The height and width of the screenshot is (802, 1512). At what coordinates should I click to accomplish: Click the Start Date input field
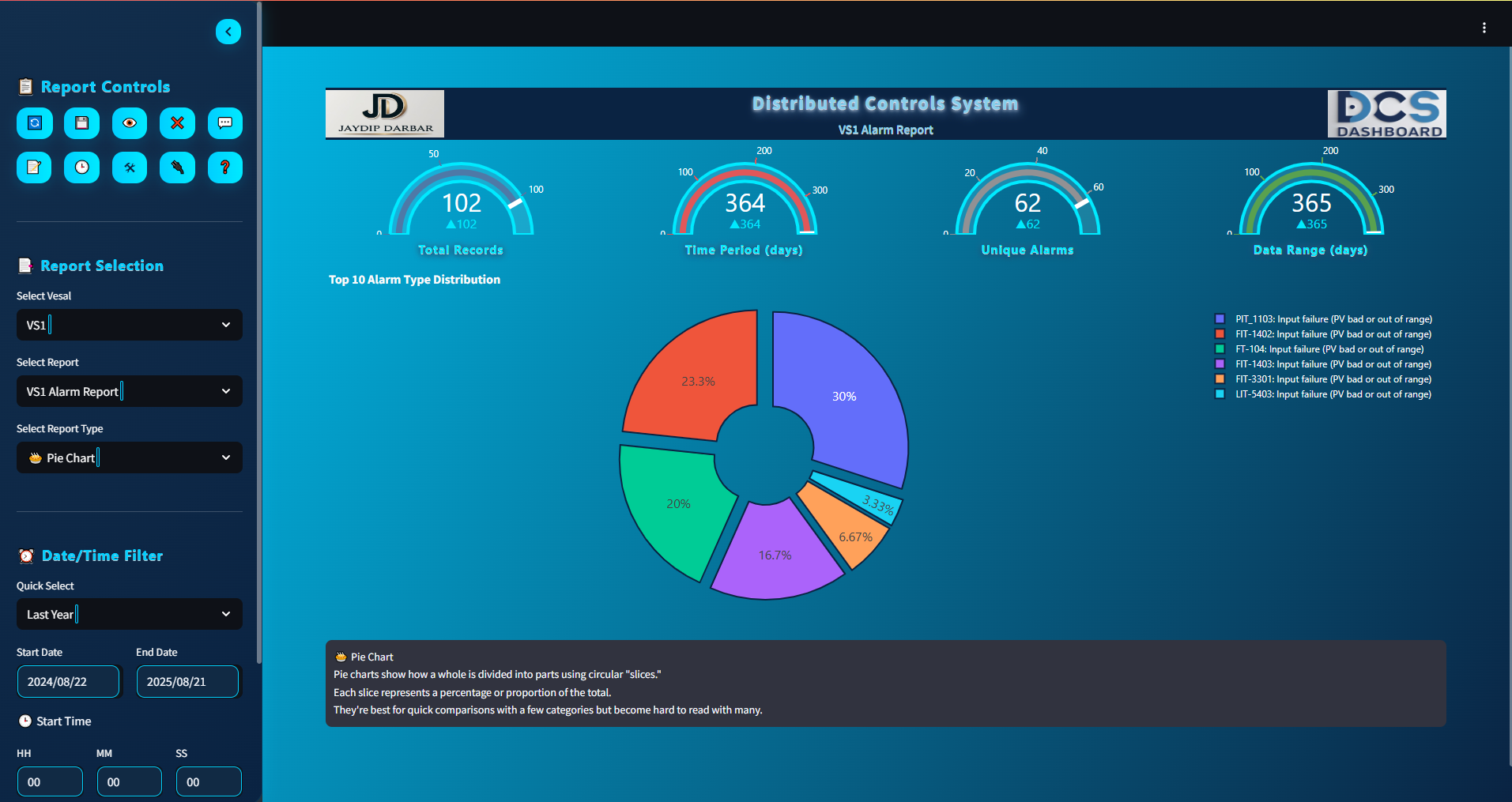(68, 681)
